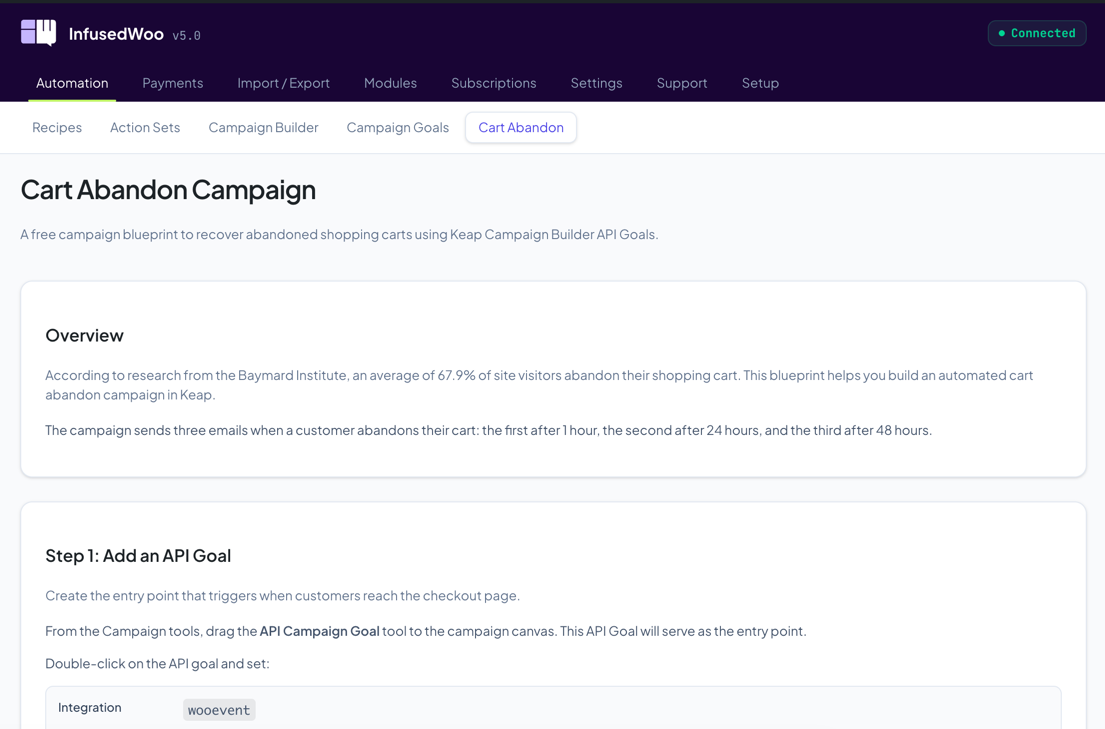Open the Modules tab

(390, 83)
